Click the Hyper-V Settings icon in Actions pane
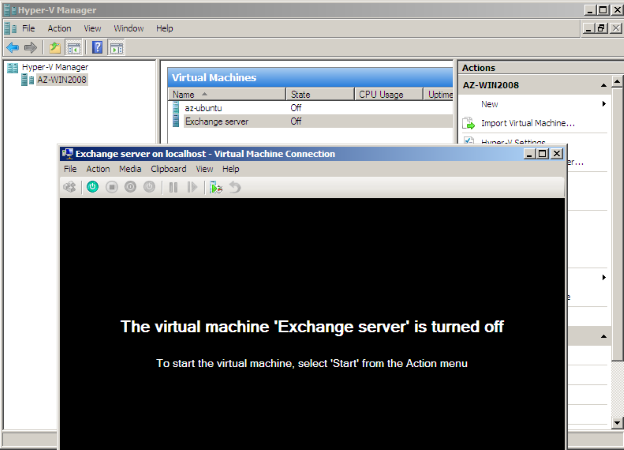Image resolution: width=624 pixels, height=450 pixels. (469, 140)
